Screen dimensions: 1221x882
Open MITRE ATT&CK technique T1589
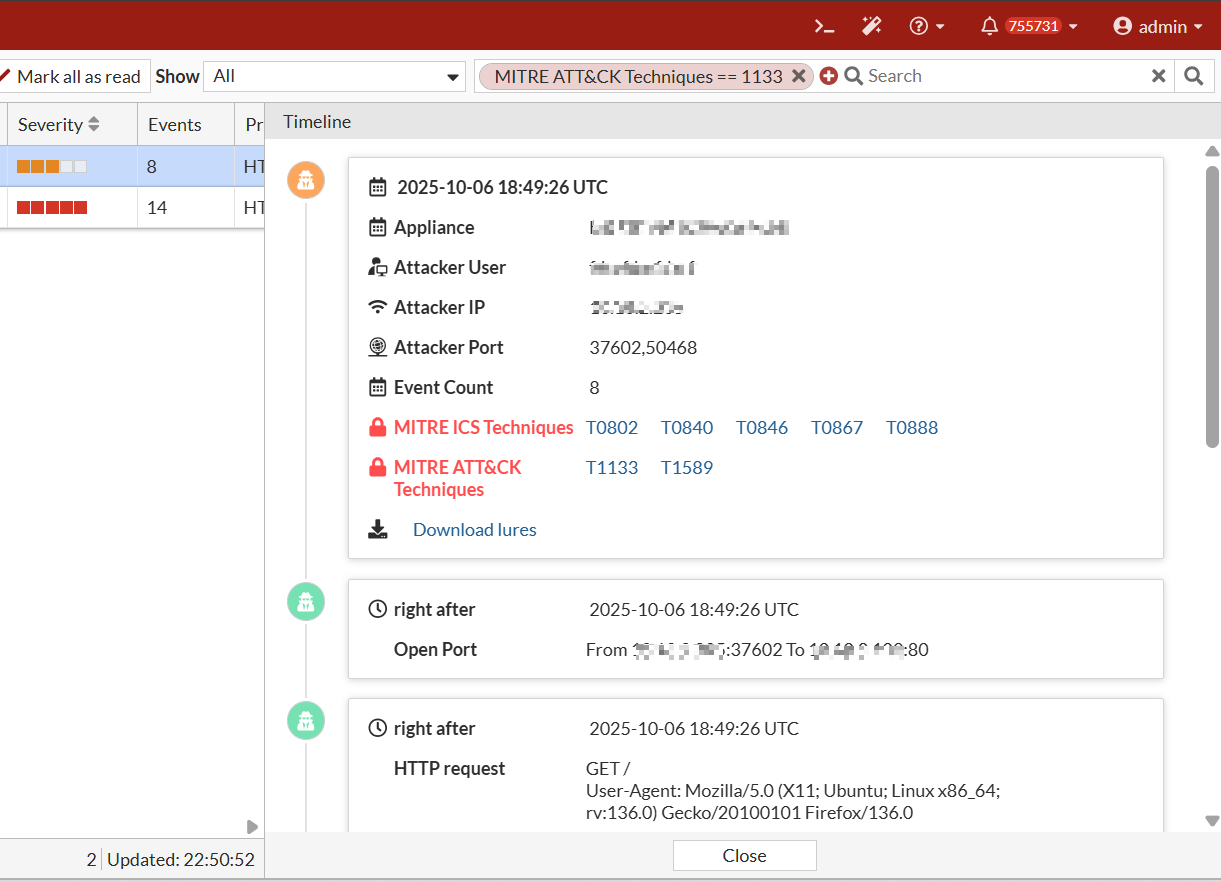pyautogui.click(x=687, y=468)
